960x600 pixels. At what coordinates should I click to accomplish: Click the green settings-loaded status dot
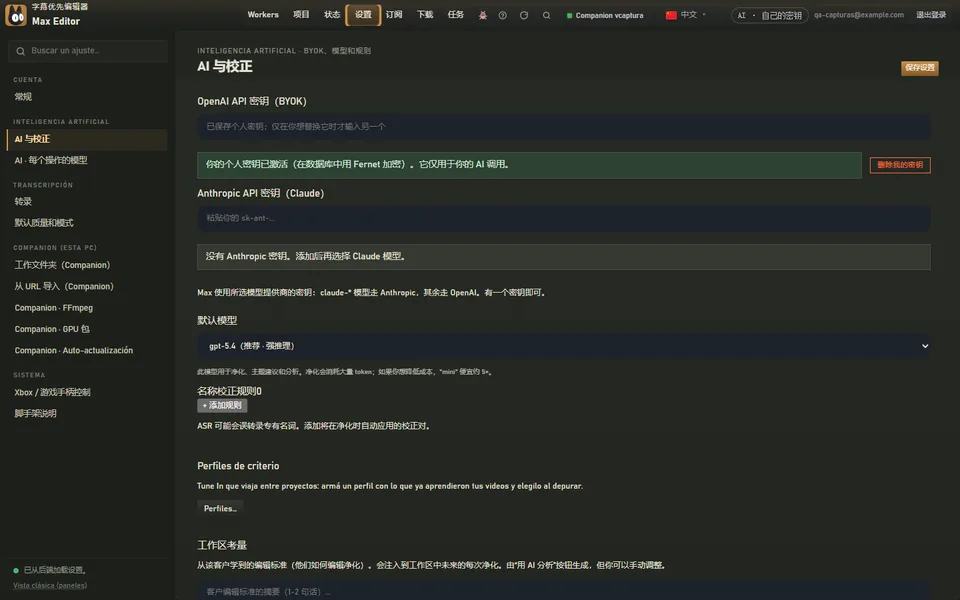16,571
